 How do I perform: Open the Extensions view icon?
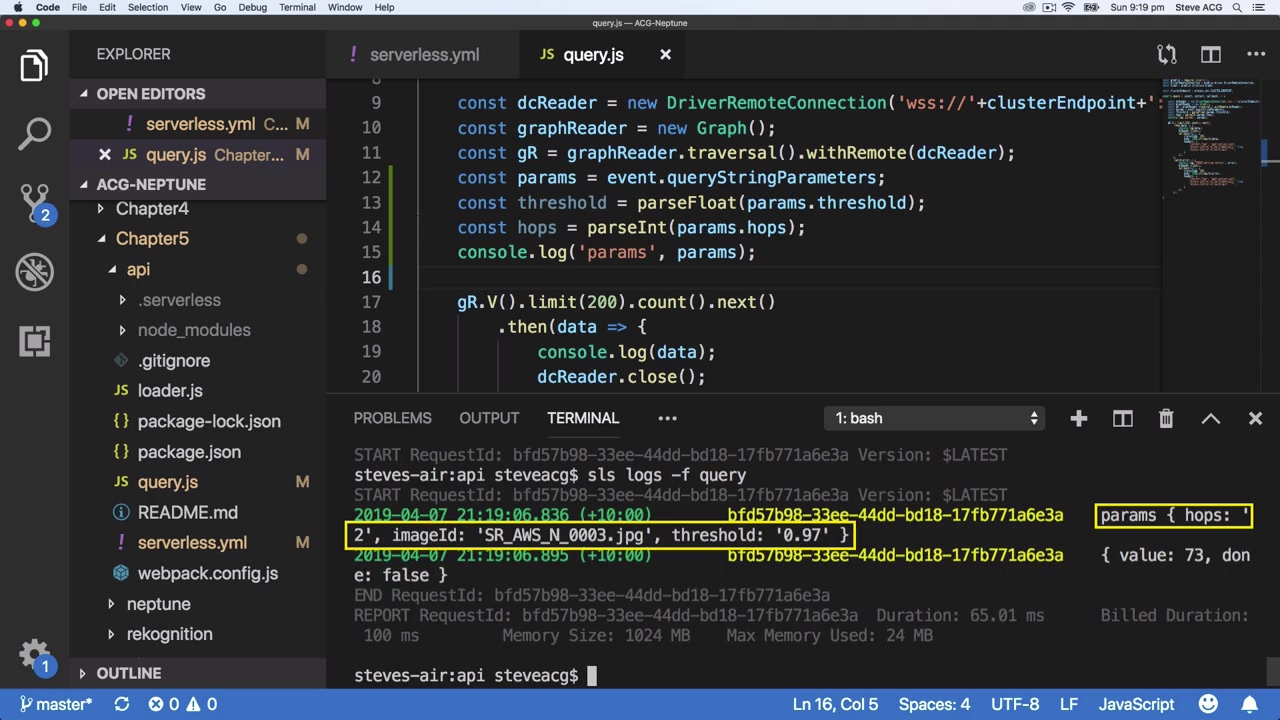(35, 341)
